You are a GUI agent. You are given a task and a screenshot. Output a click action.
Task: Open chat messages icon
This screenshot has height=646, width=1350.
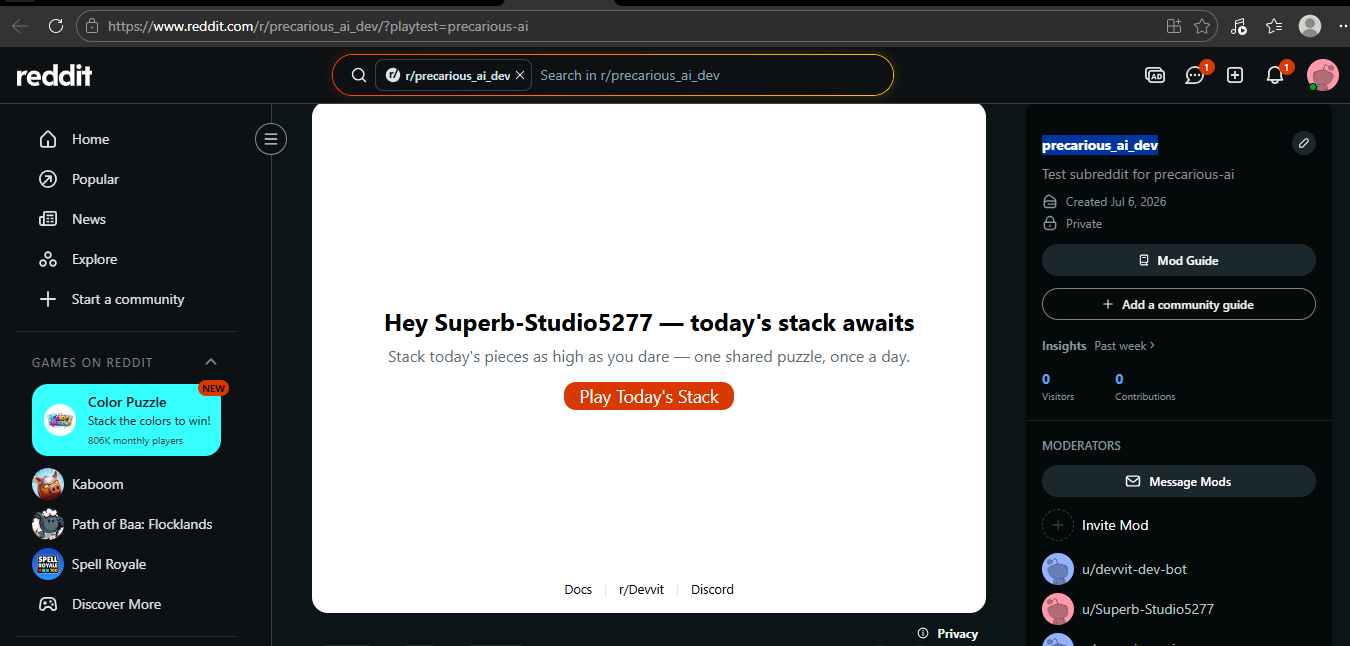1195,75
